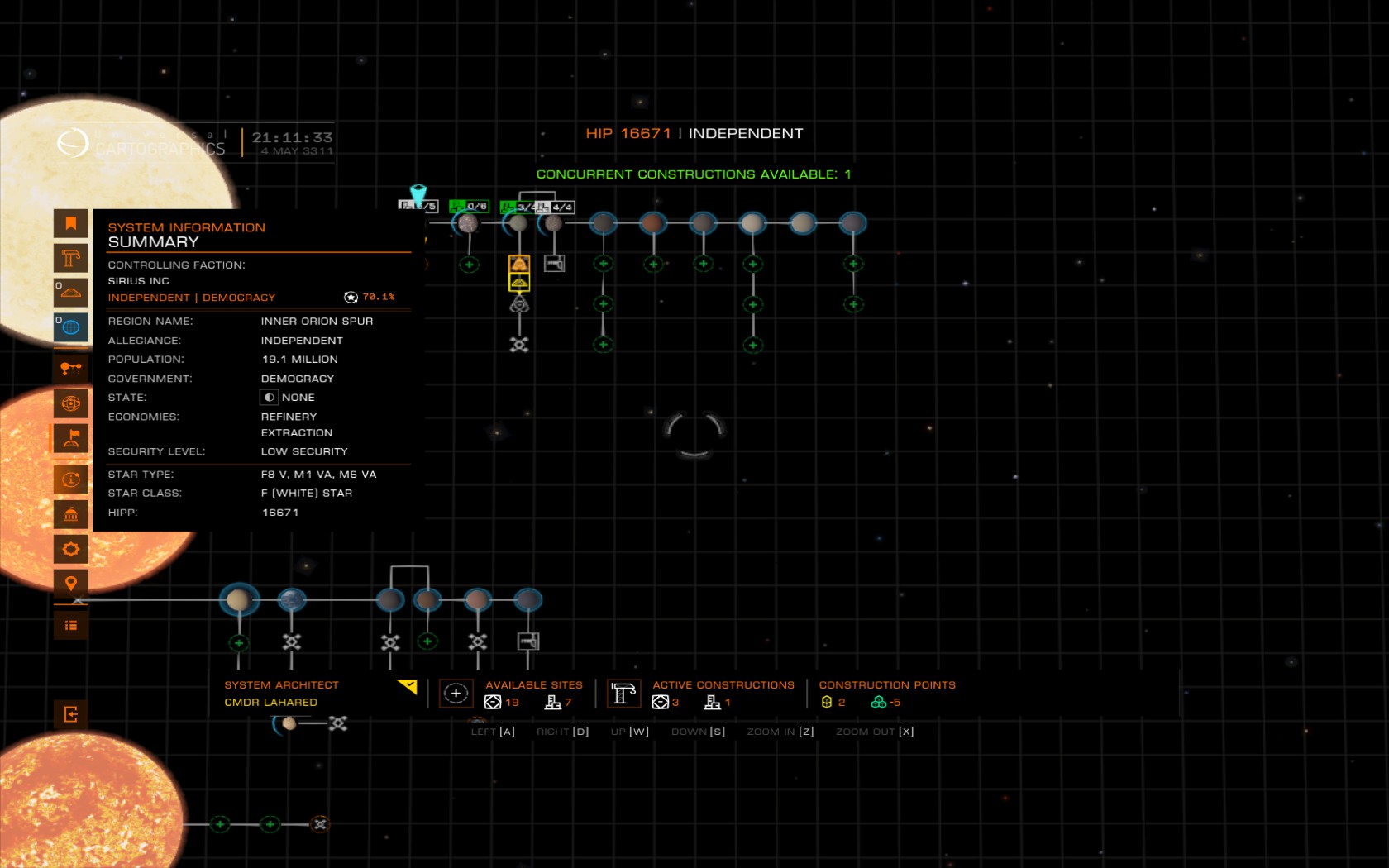
Task: Add site at second plus under last top planet
Action: 853,304
